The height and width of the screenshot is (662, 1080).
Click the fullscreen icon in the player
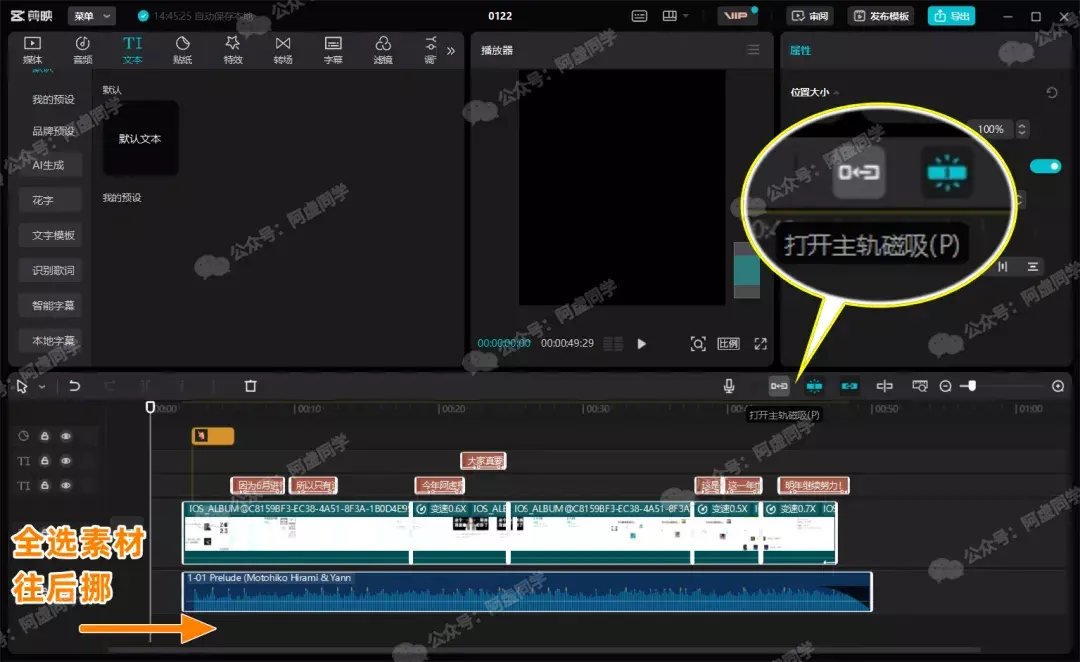761,344
